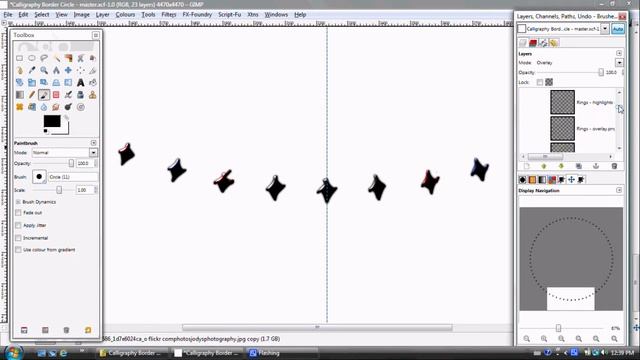Select the Clone stamp tool
Viewport: 640px width, 360px height.
coord(93,95)
